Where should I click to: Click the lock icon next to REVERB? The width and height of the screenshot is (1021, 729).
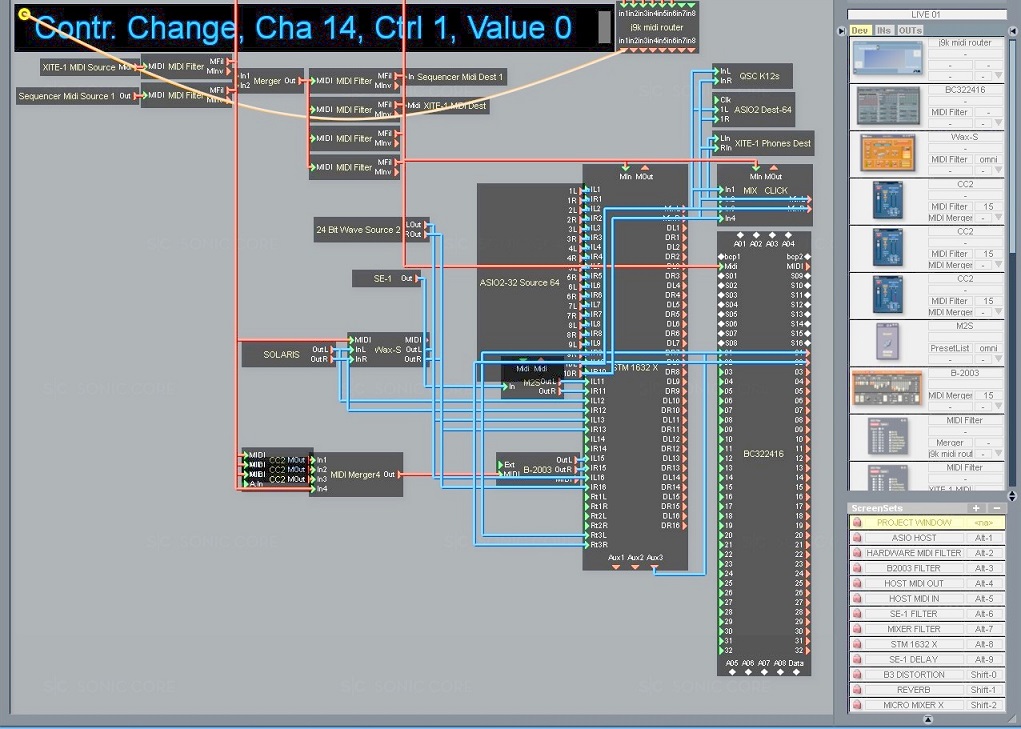coord(857,690)
